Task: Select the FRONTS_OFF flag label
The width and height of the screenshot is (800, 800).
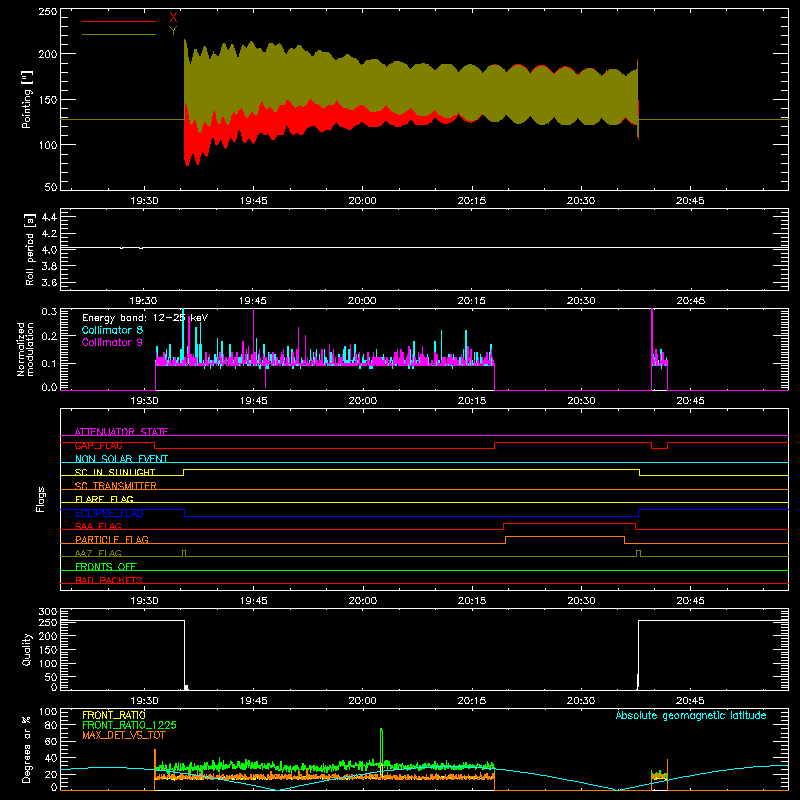Action: [106, 566]
